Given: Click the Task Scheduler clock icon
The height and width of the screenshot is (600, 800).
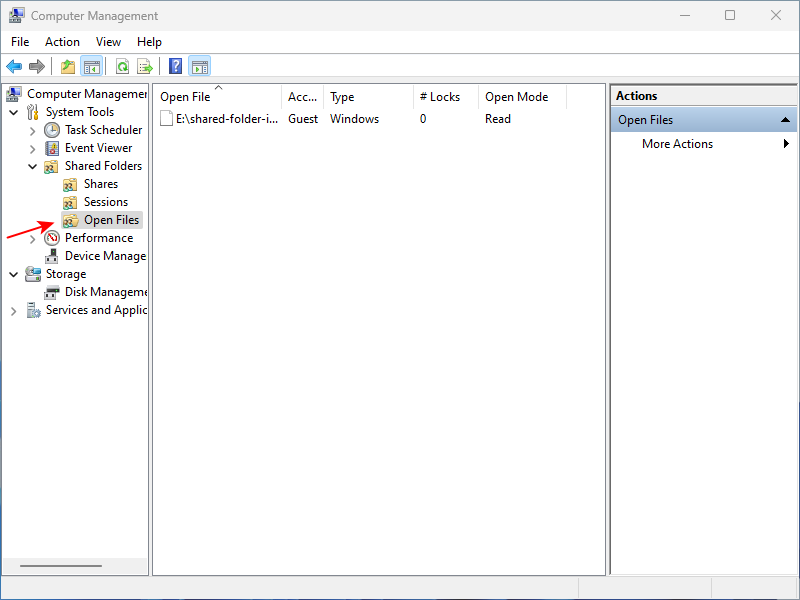Looking at the screenshot, I should click(52, 130).
